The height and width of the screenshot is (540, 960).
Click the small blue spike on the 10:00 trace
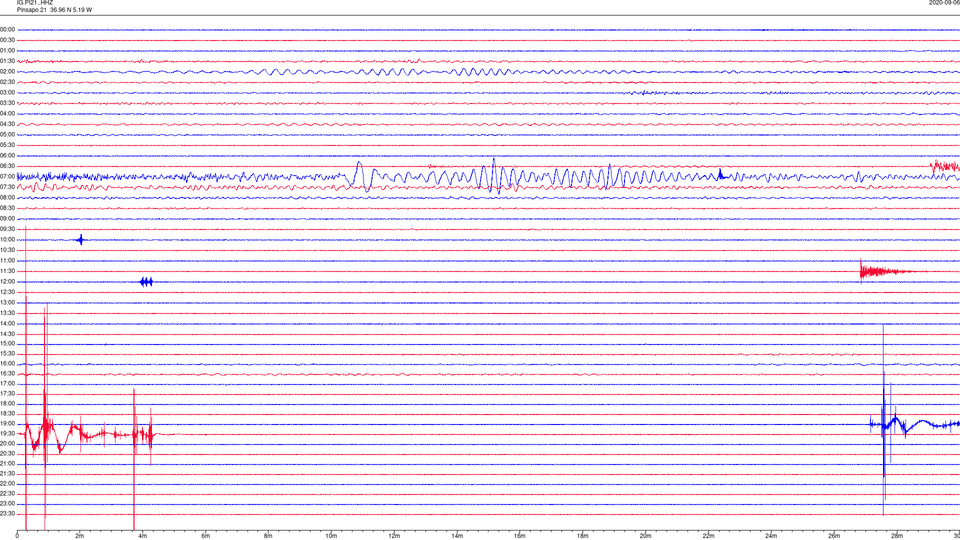point(81,239)
